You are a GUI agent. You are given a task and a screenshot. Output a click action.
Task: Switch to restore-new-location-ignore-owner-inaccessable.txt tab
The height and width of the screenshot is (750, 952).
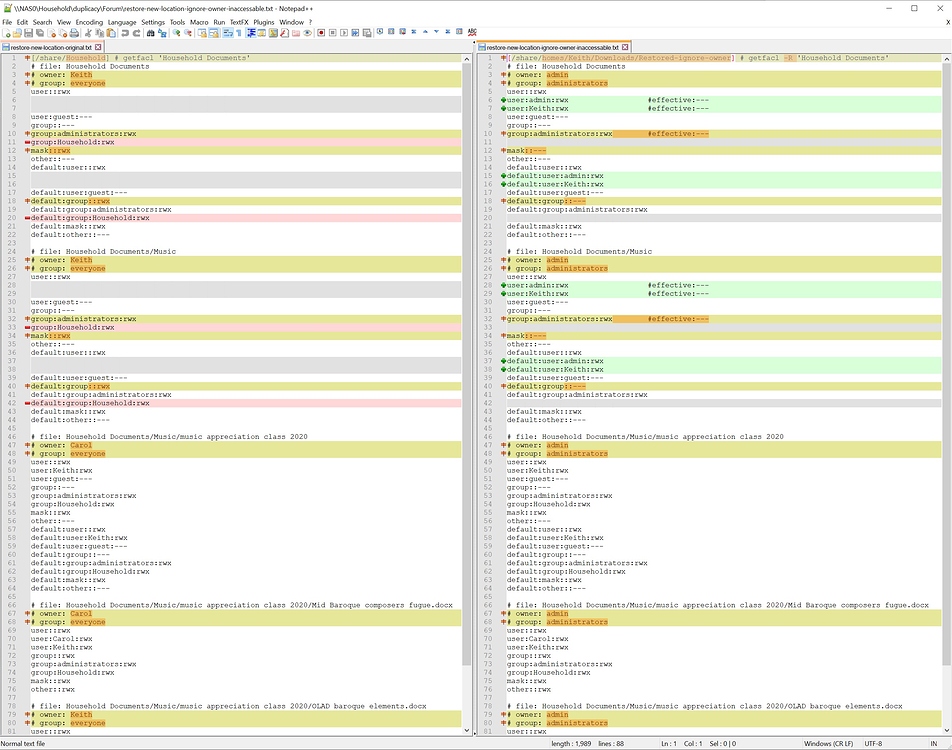(x=552, y=47)
